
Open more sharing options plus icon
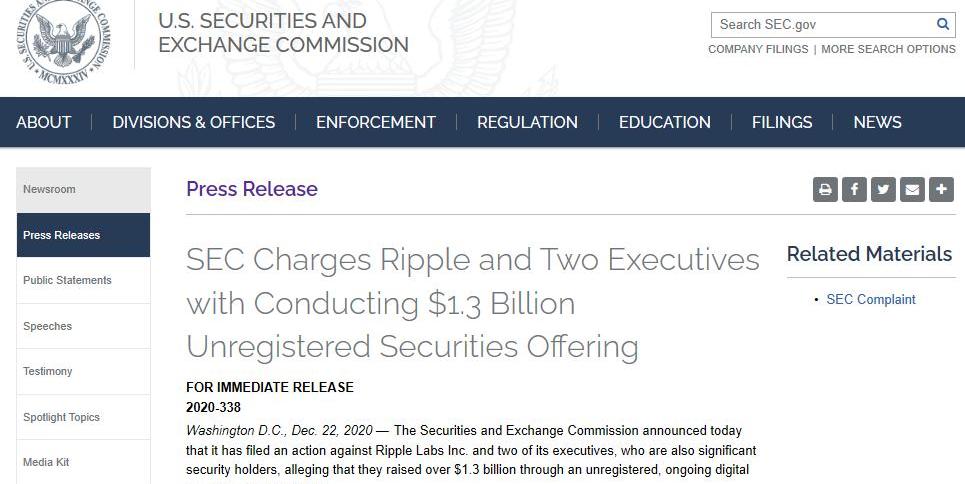coord(941,189)
